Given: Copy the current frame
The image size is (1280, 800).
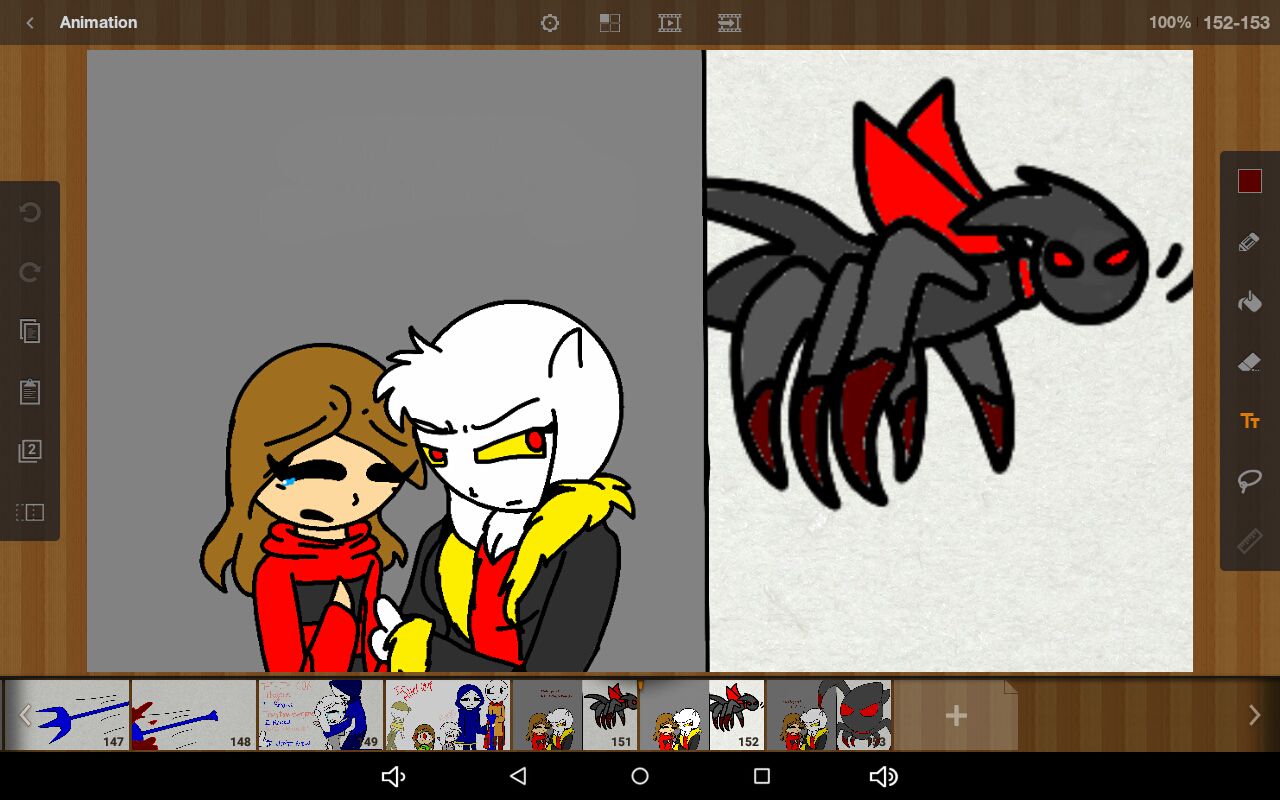Looking at the screenshot, I should point(30,331).
